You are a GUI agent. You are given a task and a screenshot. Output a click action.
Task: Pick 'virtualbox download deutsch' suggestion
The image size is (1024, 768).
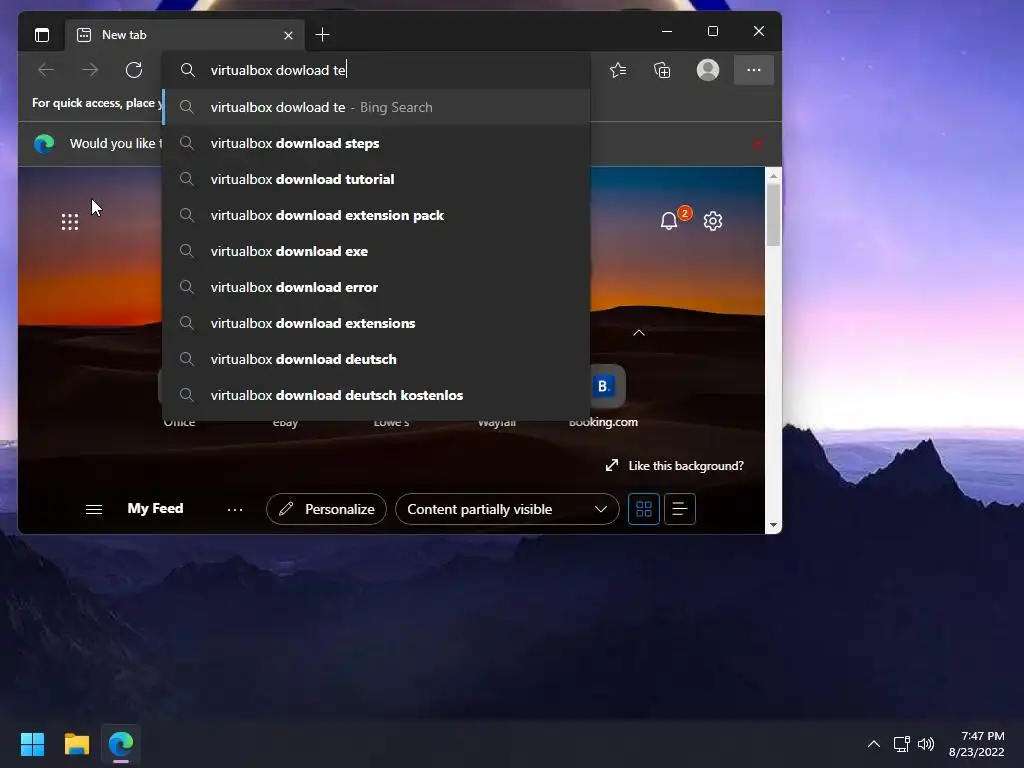click(x=376, y=359)
